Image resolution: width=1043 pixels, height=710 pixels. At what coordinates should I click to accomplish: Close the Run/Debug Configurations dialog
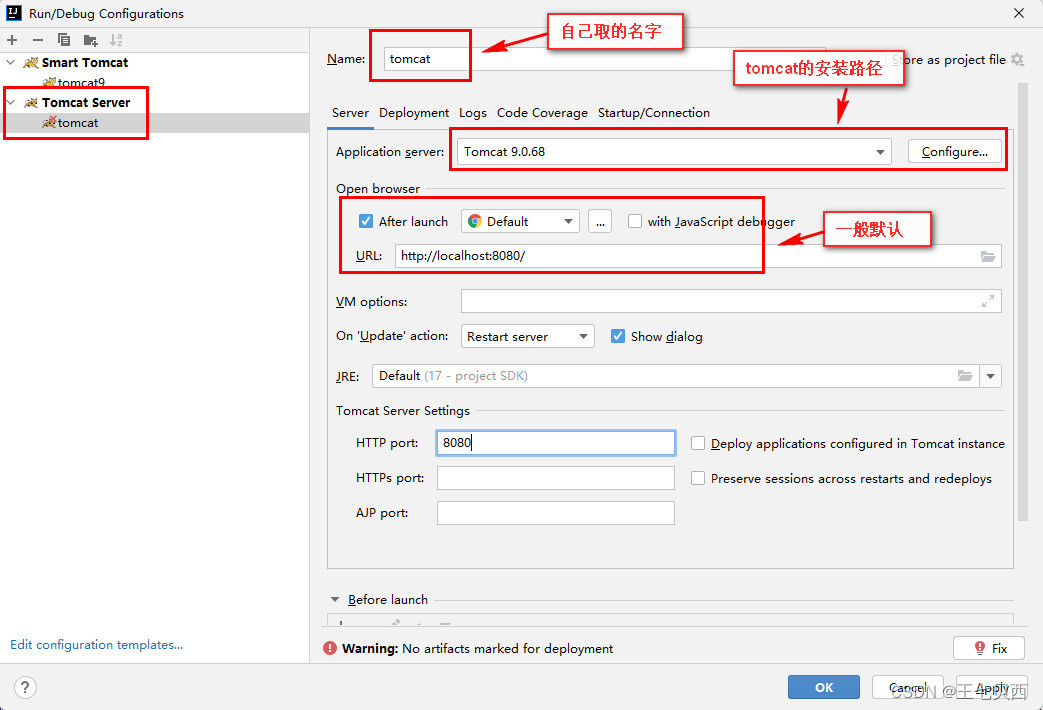(1019, 13)
